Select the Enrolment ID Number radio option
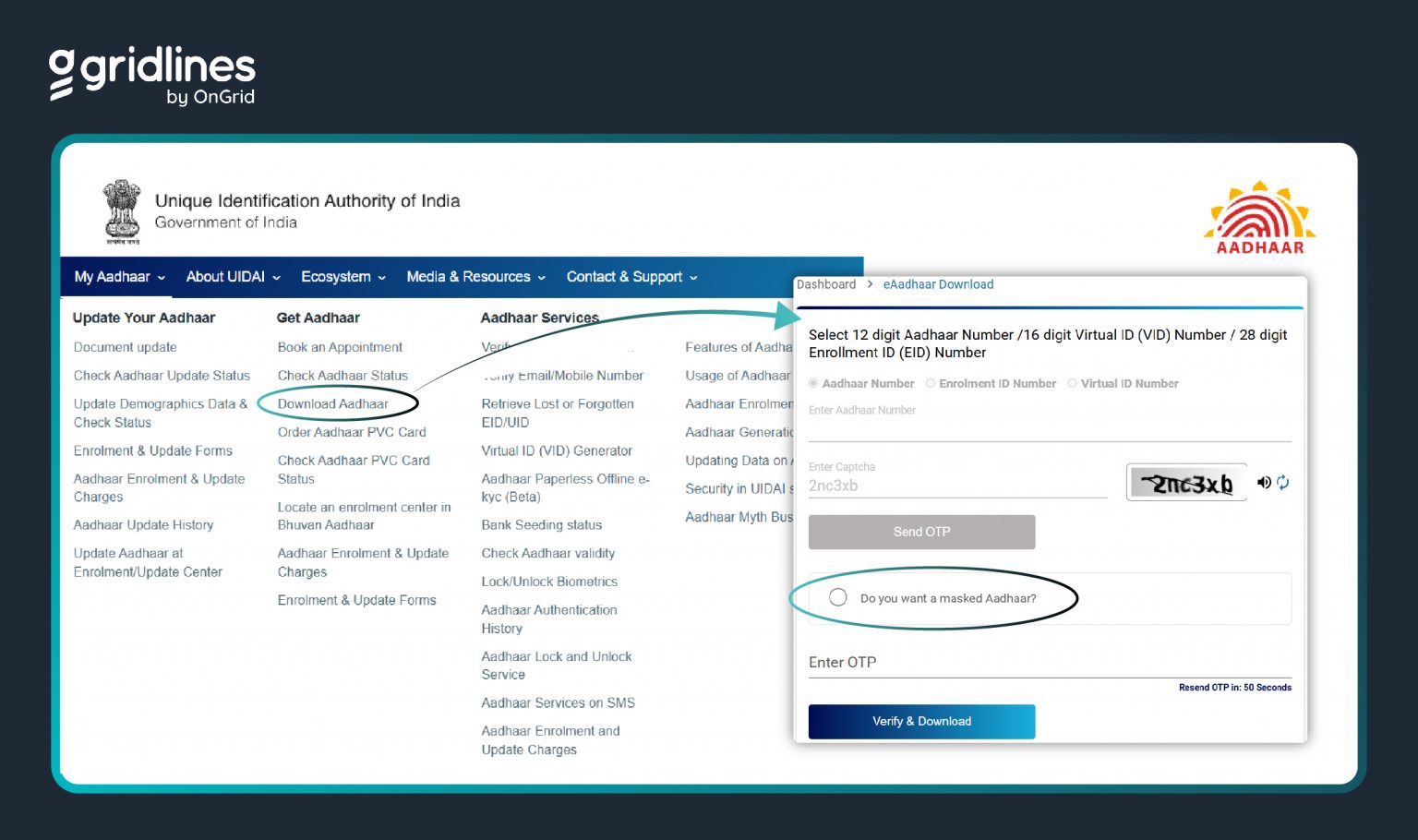Image resolution: width=1418 pixels, height=840 pixels. pos(931,383)
